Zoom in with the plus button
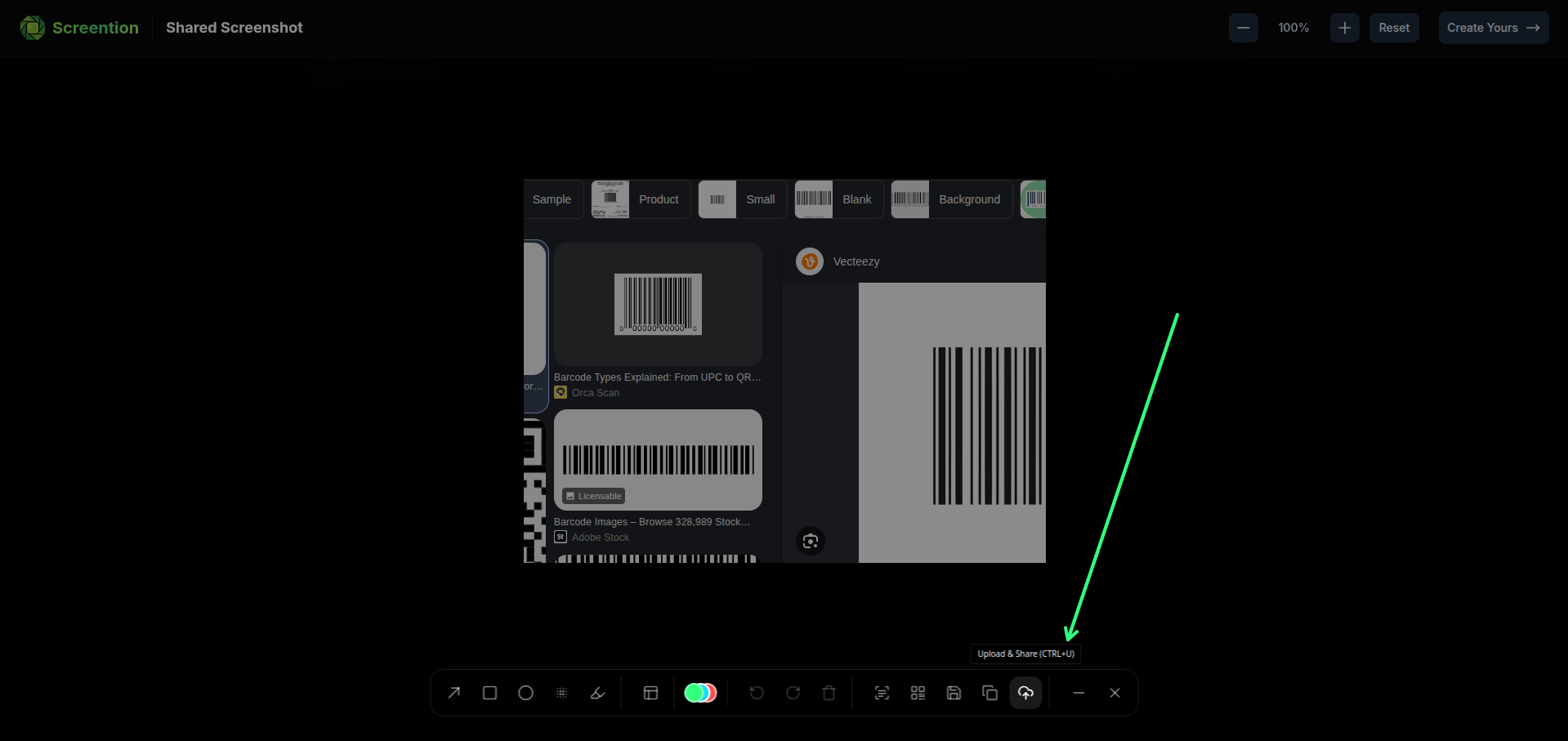1568x741 pixels. 1345,28
